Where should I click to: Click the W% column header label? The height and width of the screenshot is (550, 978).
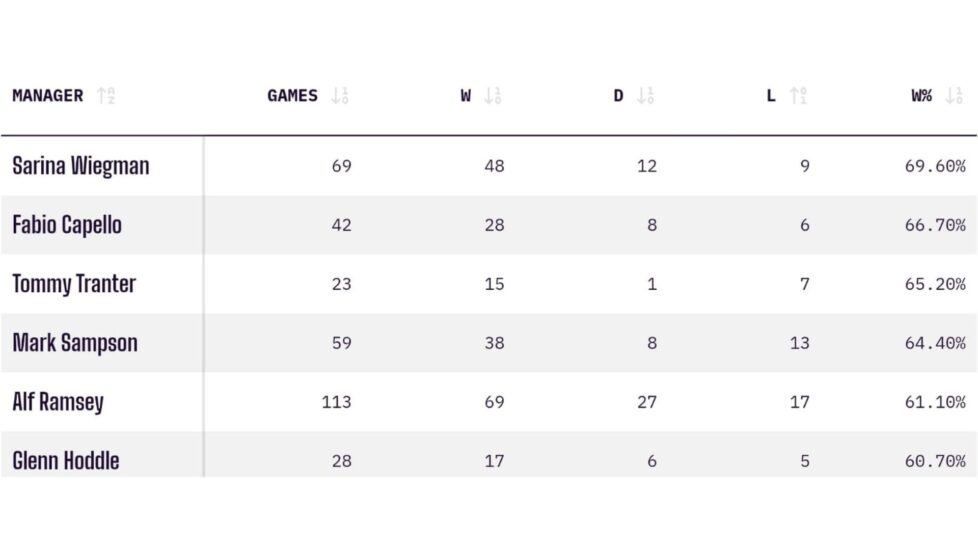pyautogui.click(x=921, y=96)
